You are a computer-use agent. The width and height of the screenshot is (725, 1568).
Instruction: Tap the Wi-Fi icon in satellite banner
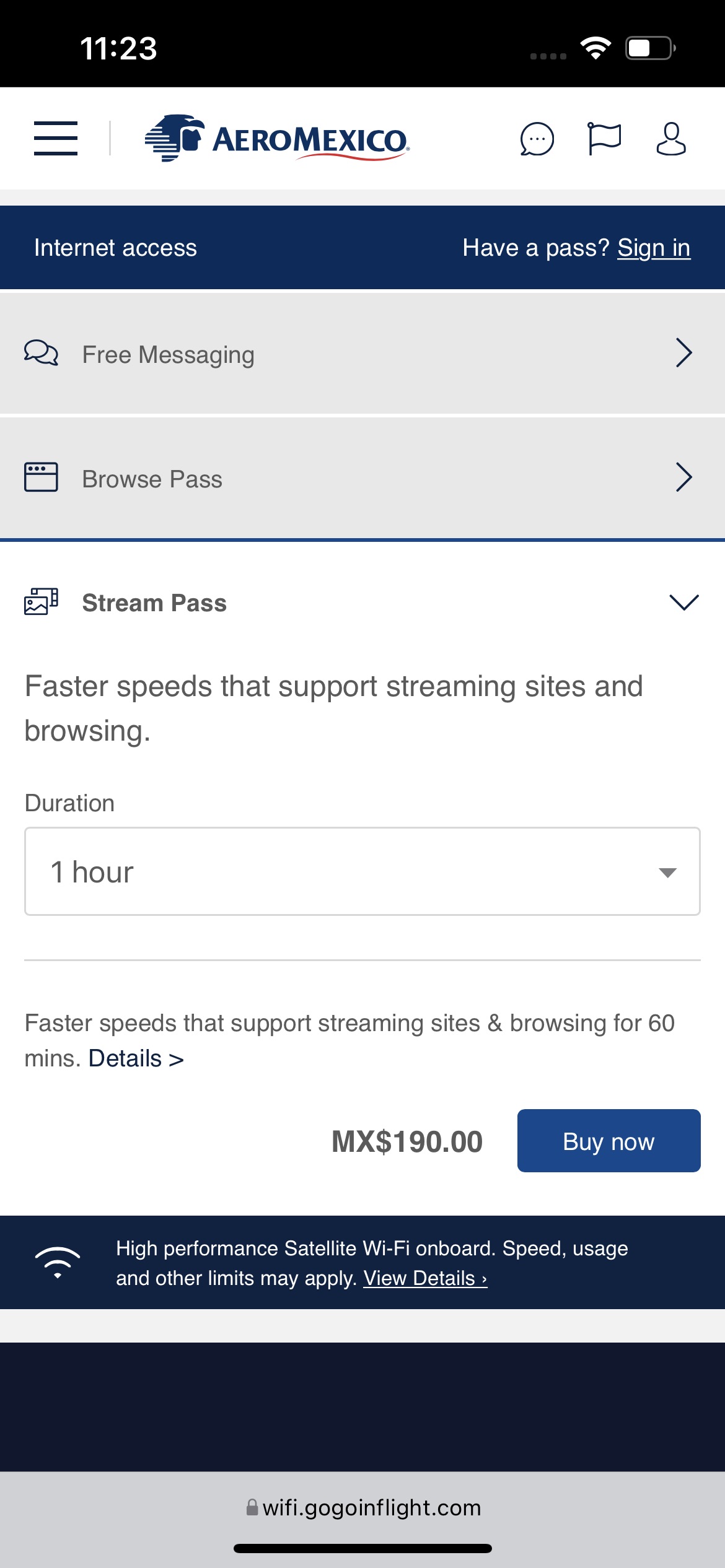[x=58, y=1262]
